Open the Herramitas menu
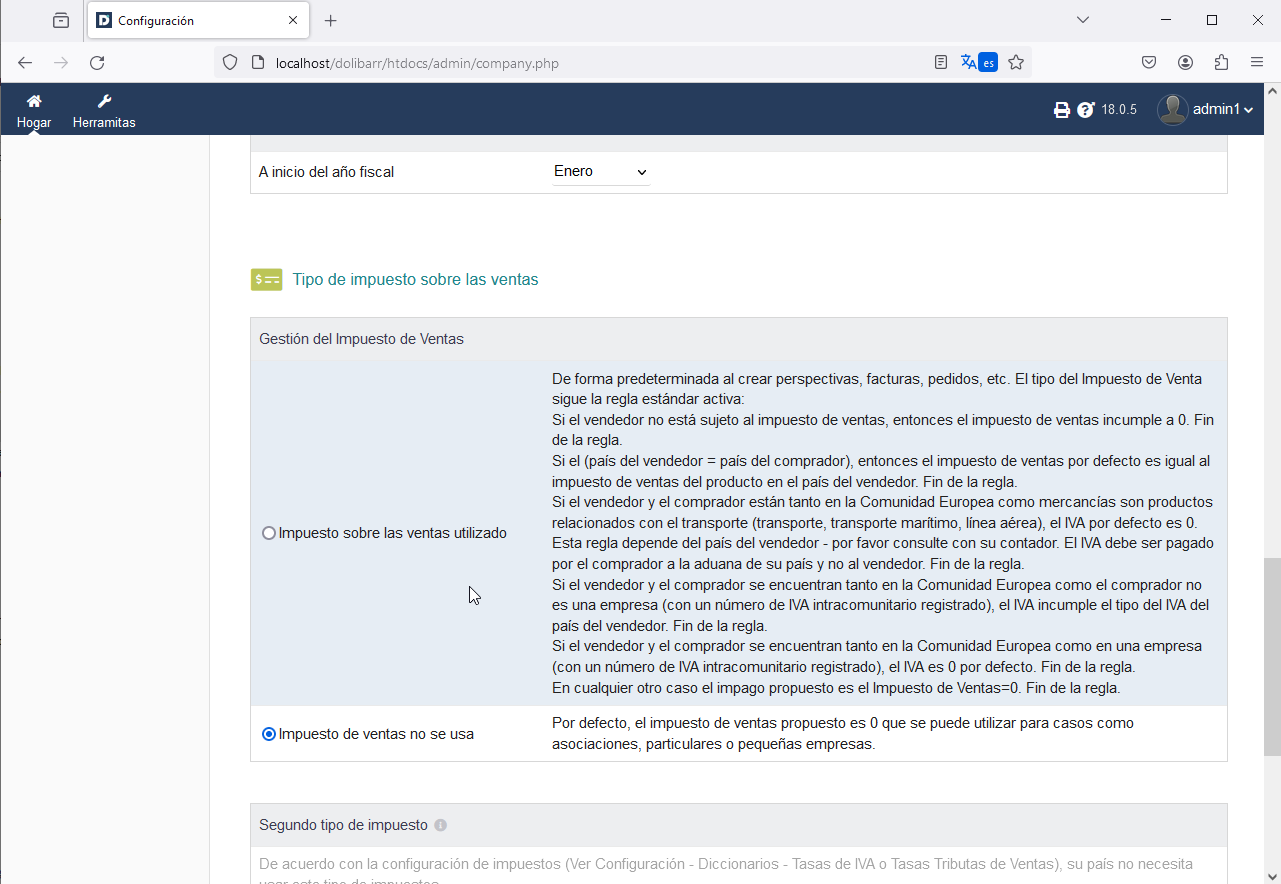The image size is (1281, 884). pyautogui.click(x=104, y=110)
